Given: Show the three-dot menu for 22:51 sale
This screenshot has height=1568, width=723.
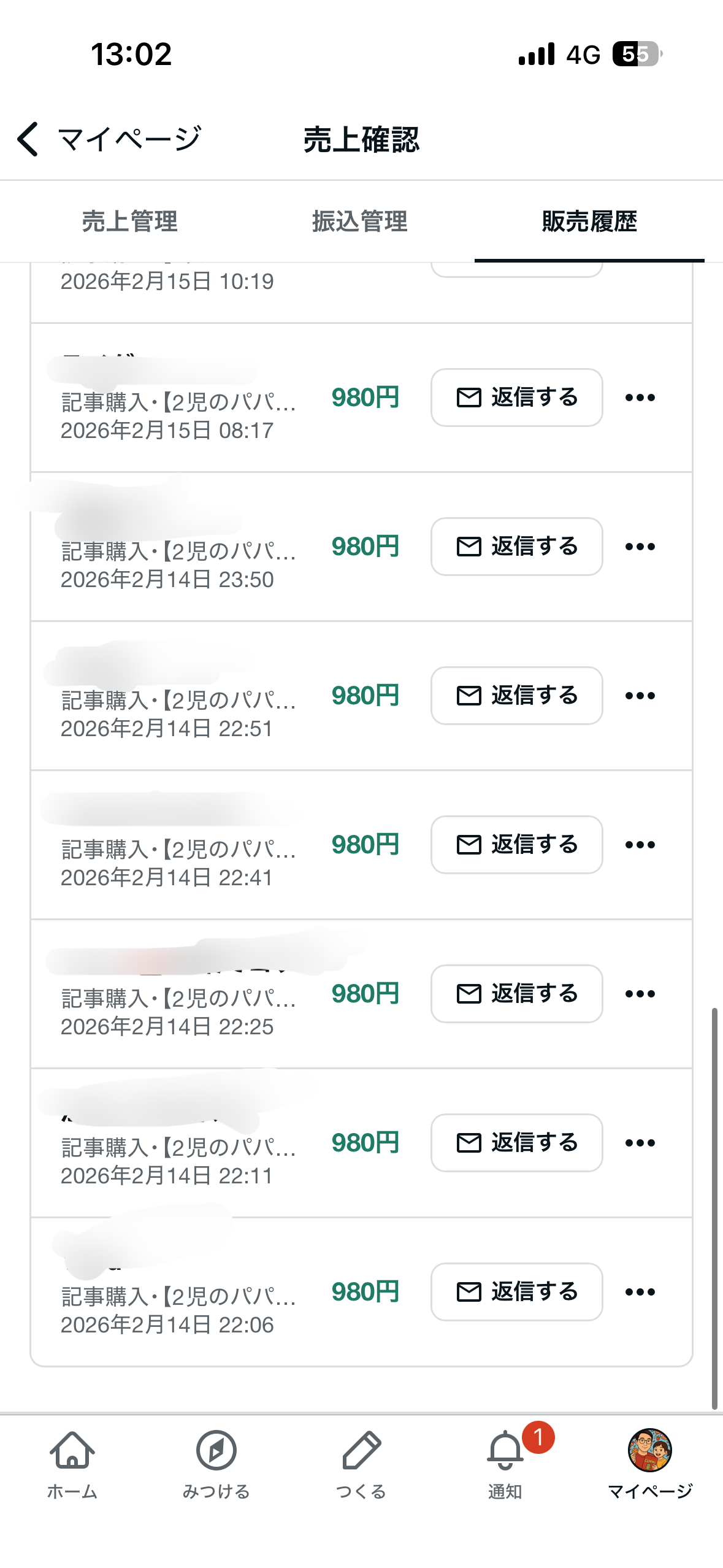Looking at the screenshot, I should (x=640, y=696).
